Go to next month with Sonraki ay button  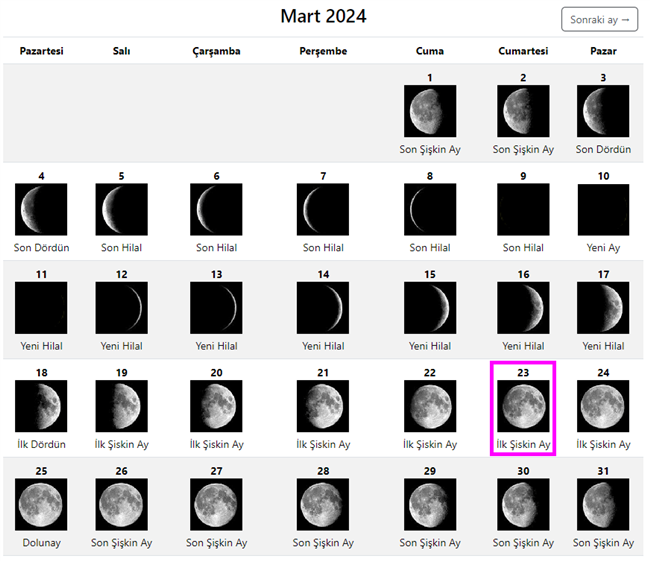coord(599,19)
